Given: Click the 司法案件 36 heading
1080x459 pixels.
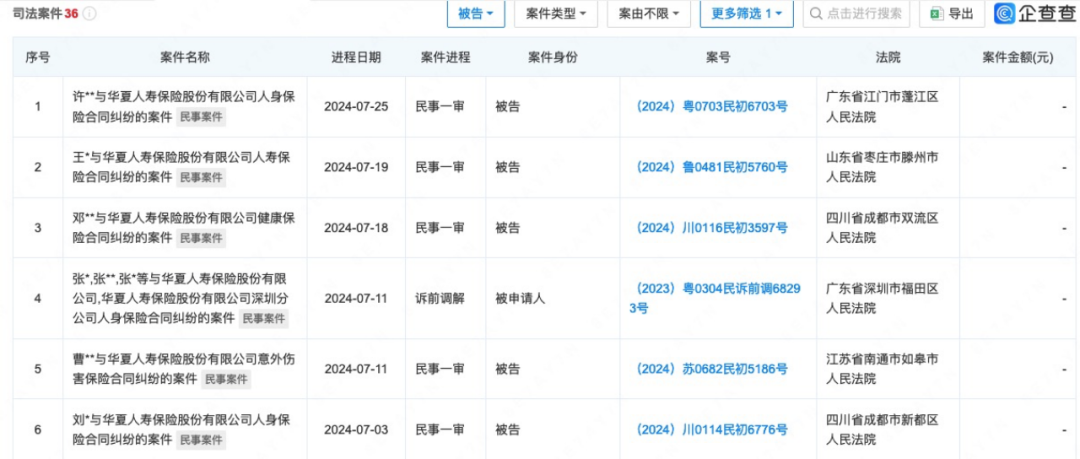Looking at the screenshot, I should pyautogui.click(x=45, y=14).
